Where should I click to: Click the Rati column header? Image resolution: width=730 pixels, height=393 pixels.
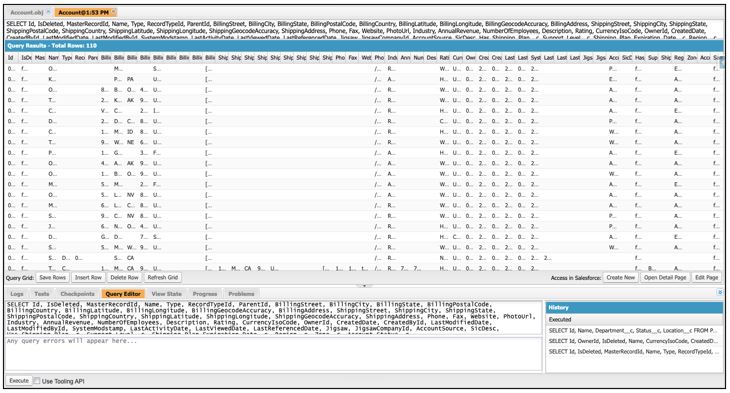coord(445,58)
